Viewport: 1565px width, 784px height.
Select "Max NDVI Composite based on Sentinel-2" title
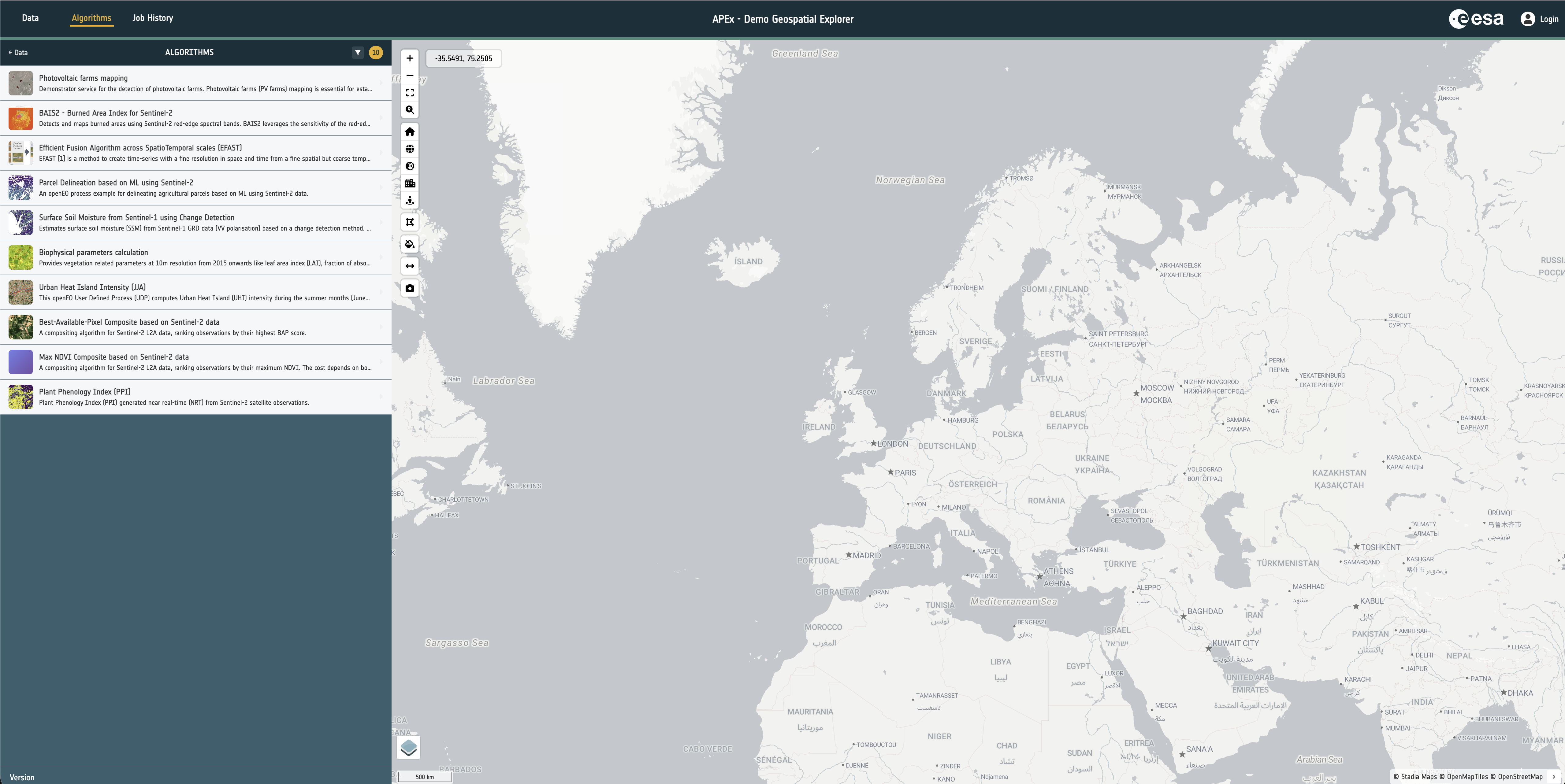click(x=113, y=357)
